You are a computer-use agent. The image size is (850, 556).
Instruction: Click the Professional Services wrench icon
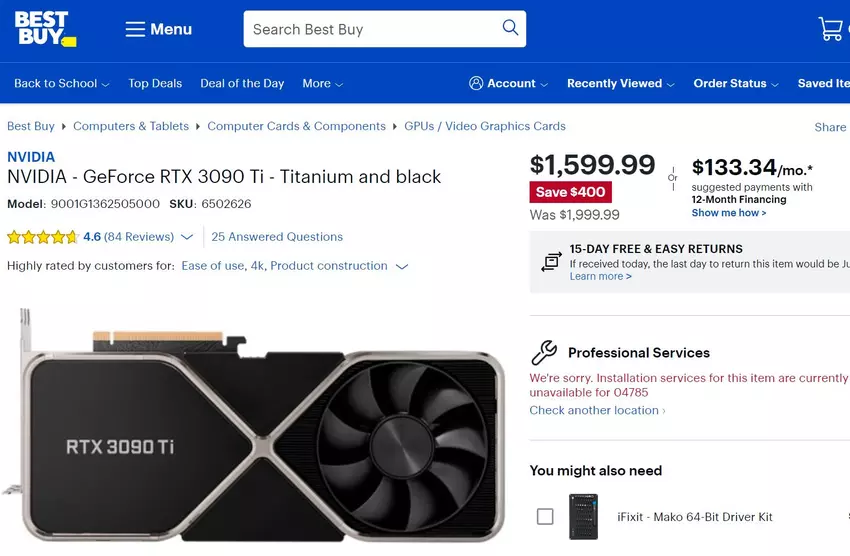(x=544, y=352)
